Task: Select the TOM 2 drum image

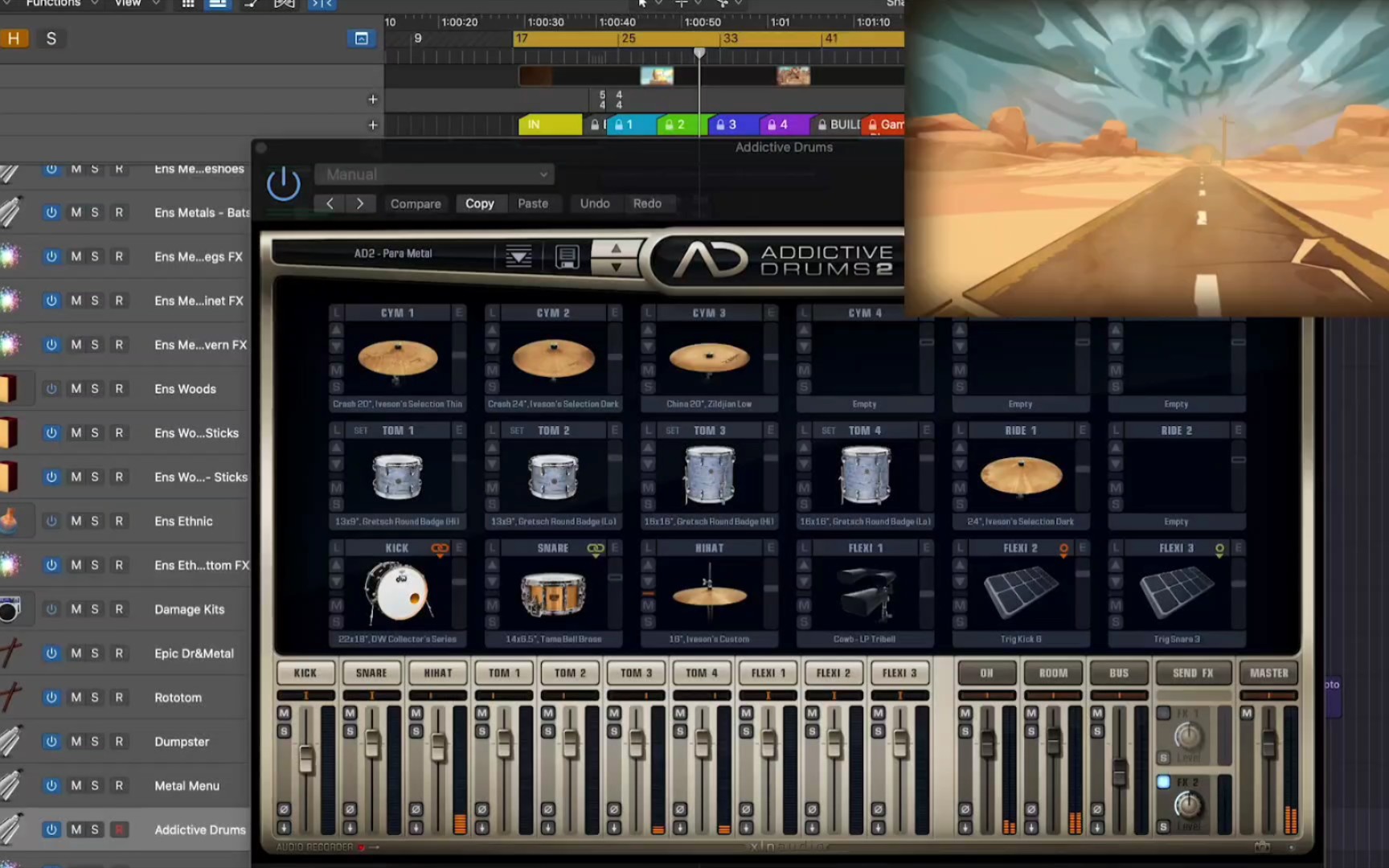Action: pyautogui.click(x=553, y=476)
